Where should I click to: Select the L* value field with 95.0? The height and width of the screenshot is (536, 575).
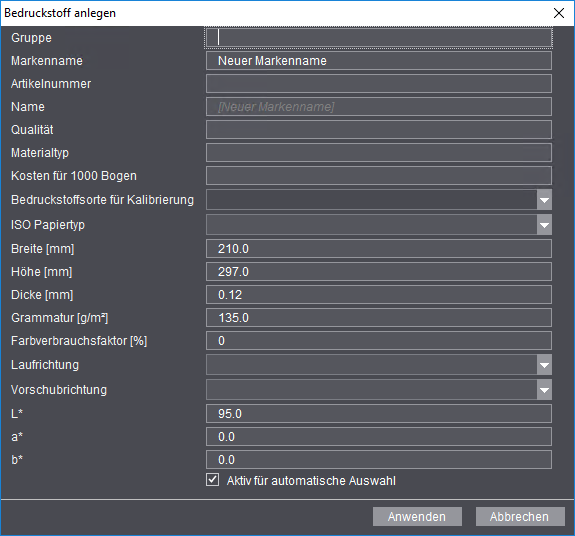coord(379,414)
